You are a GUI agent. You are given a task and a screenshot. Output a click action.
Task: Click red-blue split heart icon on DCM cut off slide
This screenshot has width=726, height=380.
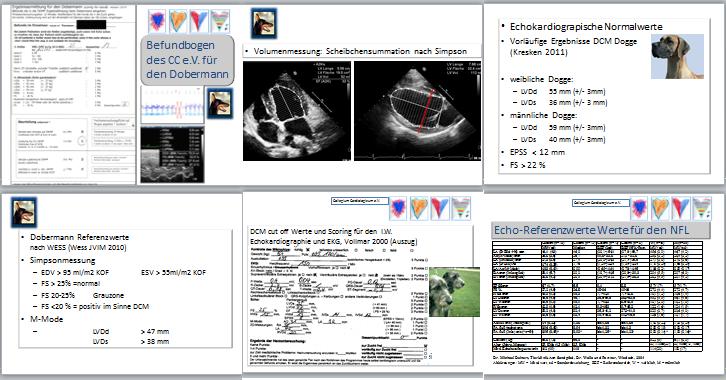coord(439,208)
